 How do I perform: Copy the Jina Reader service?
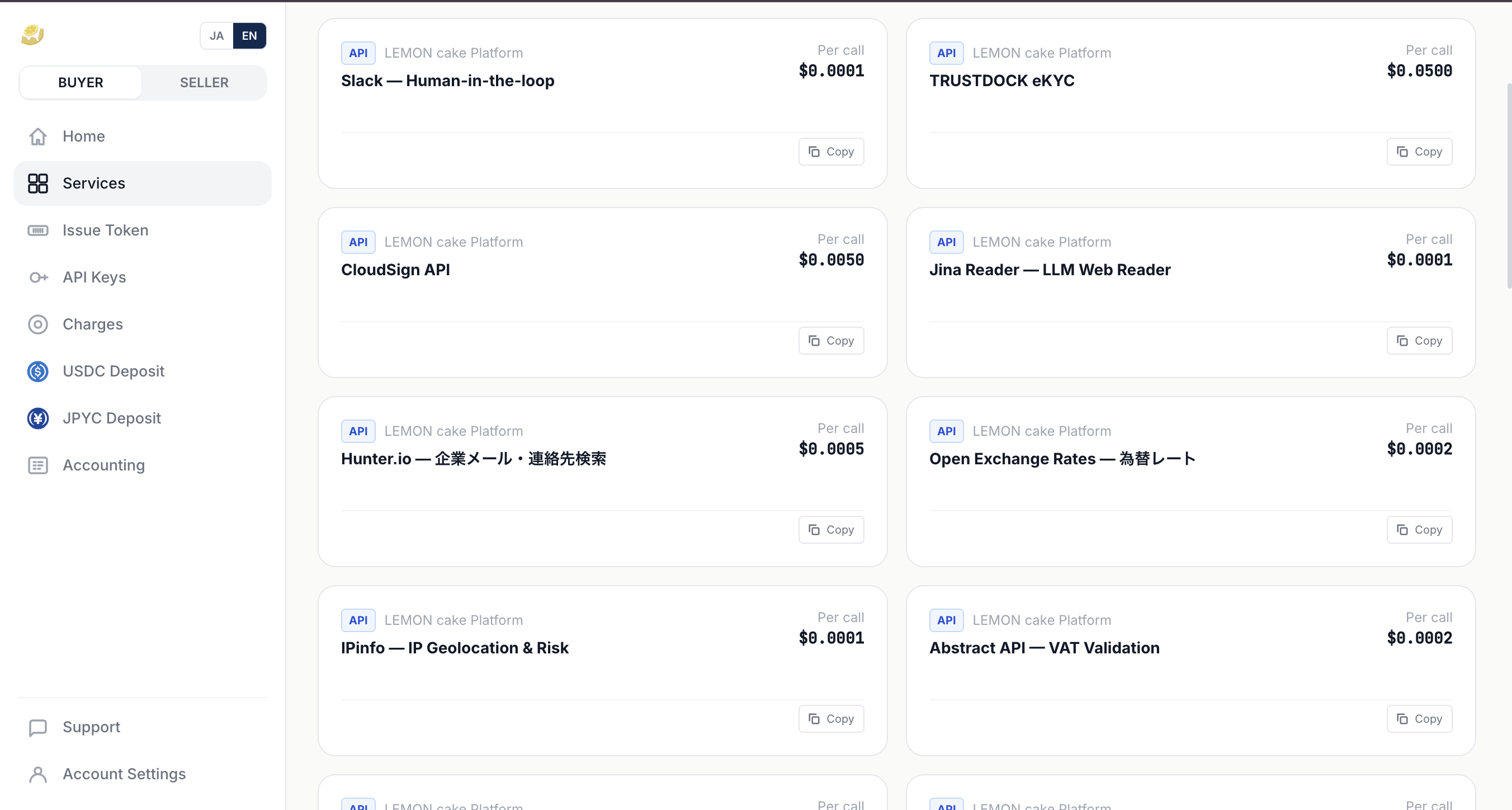(x=1419, y=341)
